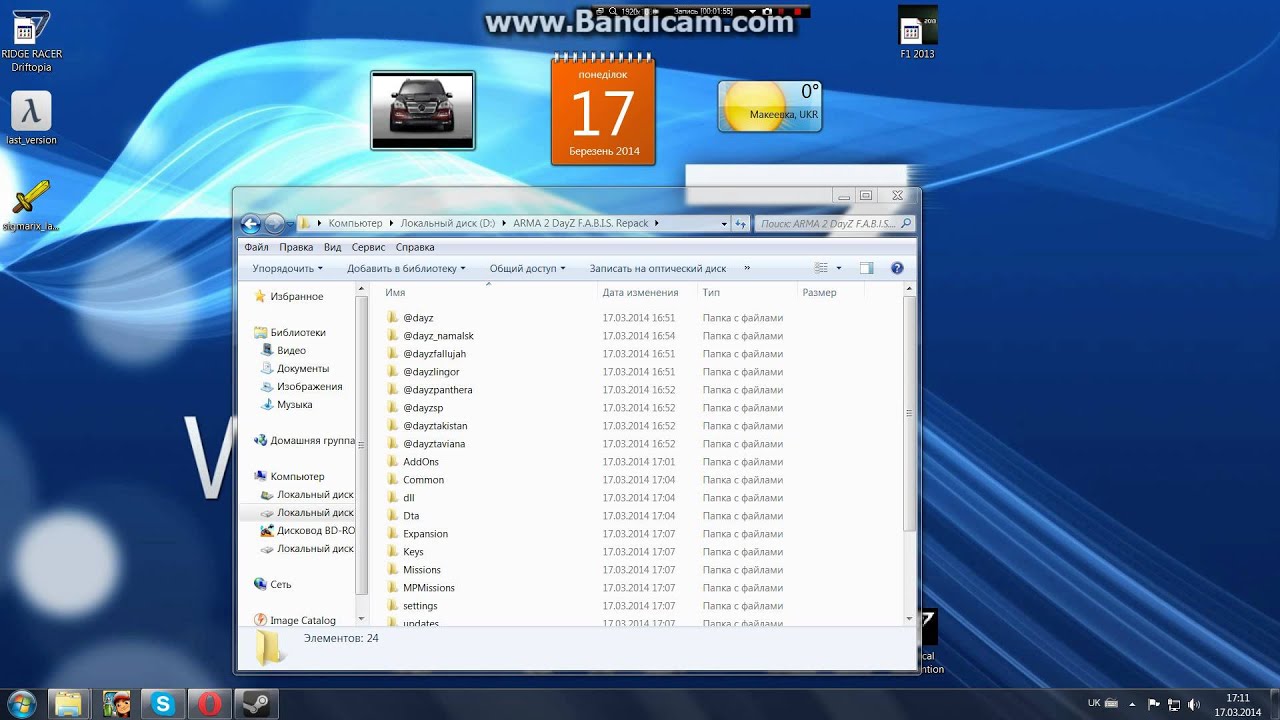This screenshot has height=720, width=1280.
Task: Click the Action Center flag tray icon
Action: pos(1154,704)
